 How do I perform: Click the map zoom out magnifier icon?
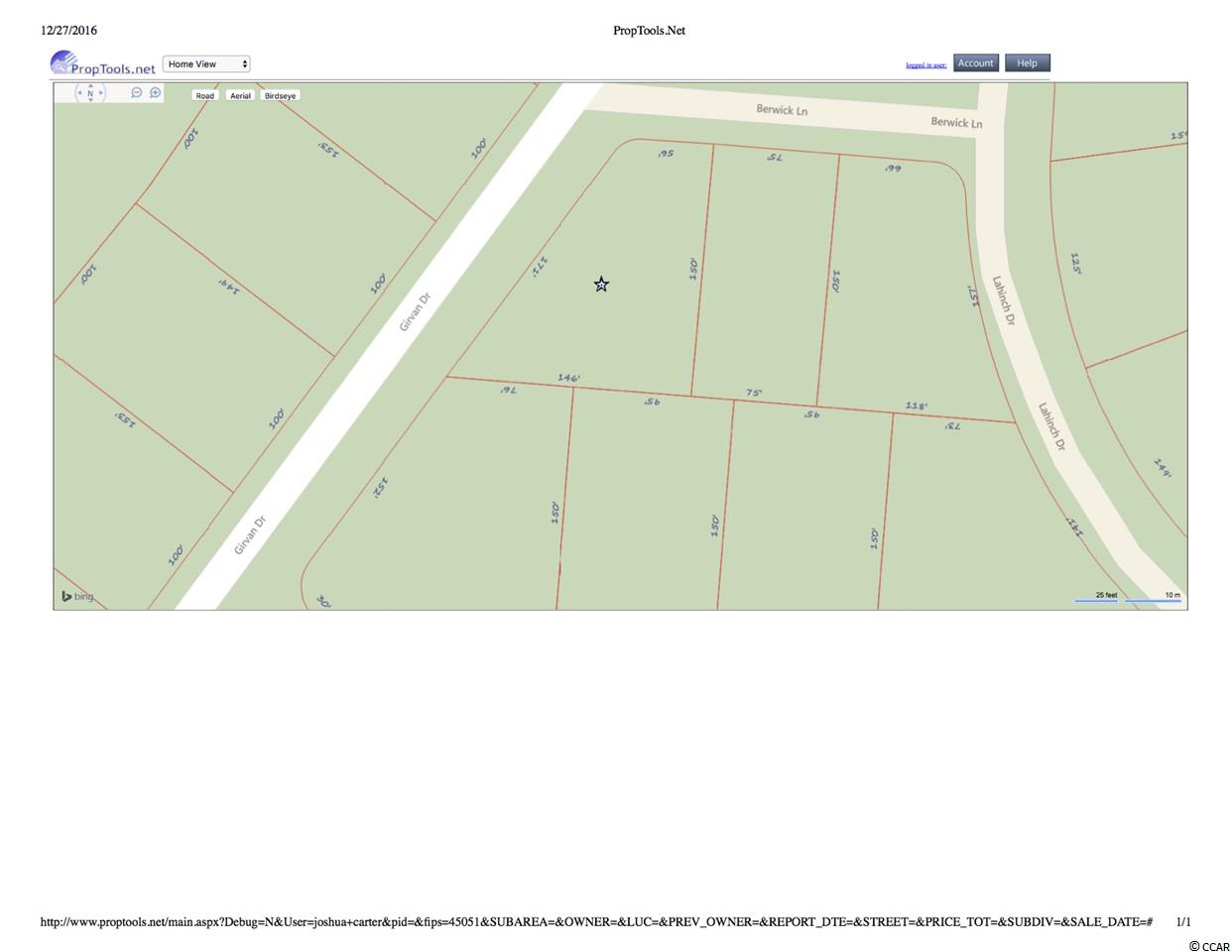click(137, 93)
